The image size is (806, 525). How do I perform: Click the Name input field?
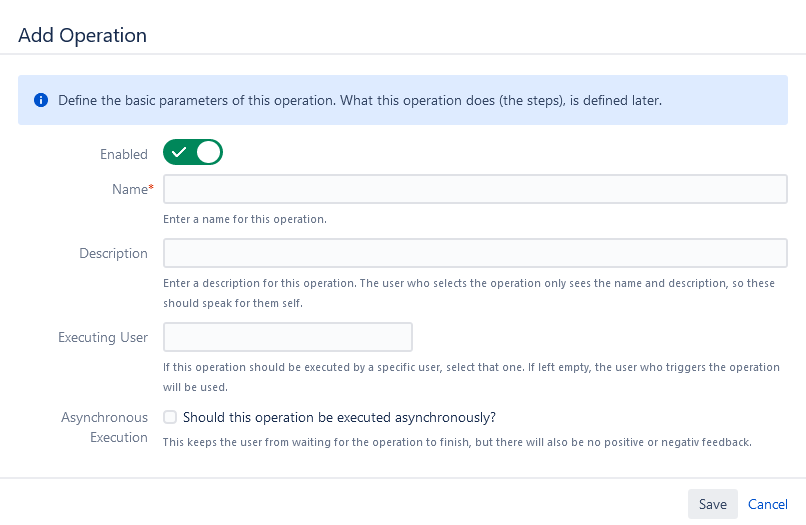click(475, 189)
